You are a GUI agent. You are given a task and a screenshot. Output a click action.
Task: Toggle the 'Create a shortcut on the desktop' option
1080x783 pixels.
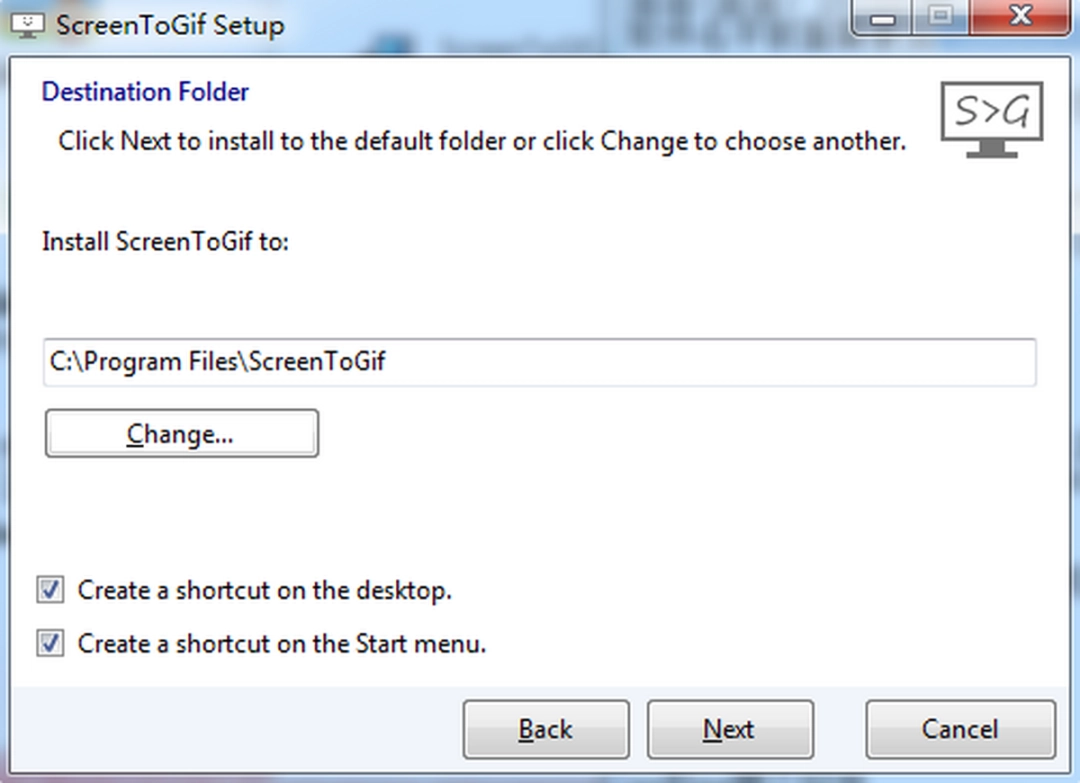click(x=50, y=590)
